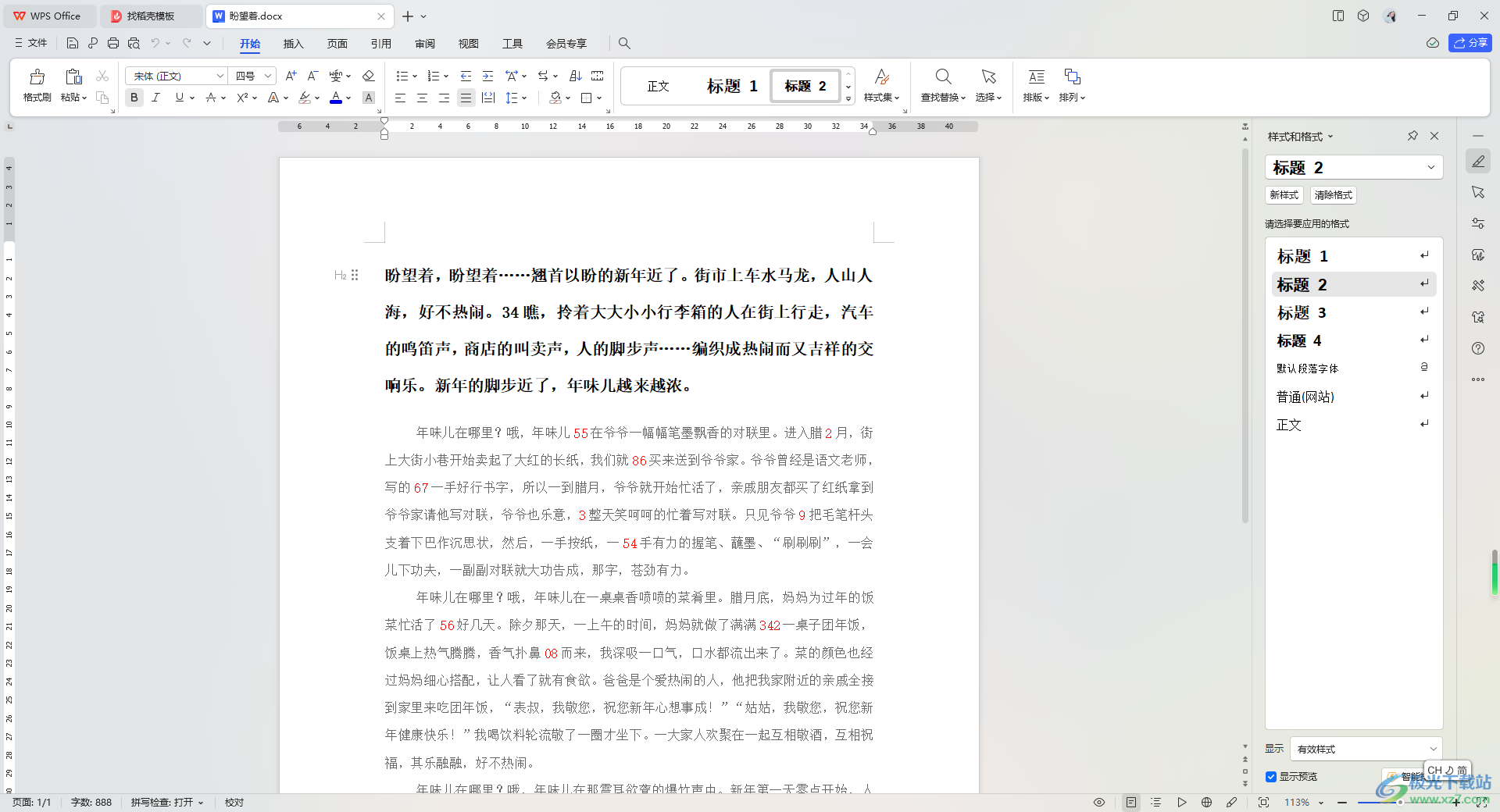
Task: Click the 新样式 button
Action: 1284,195
